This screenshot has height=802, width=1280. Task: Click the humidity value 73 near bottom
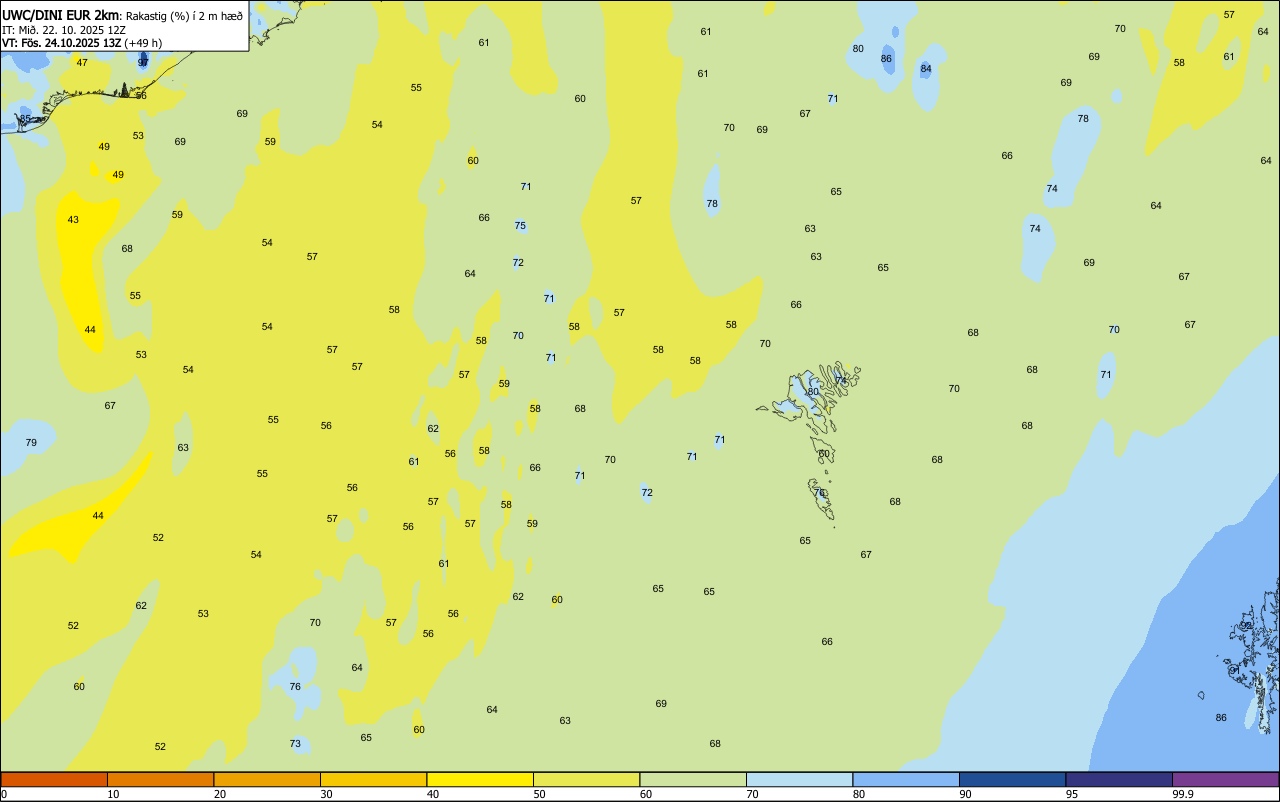(x=295, y=744)
